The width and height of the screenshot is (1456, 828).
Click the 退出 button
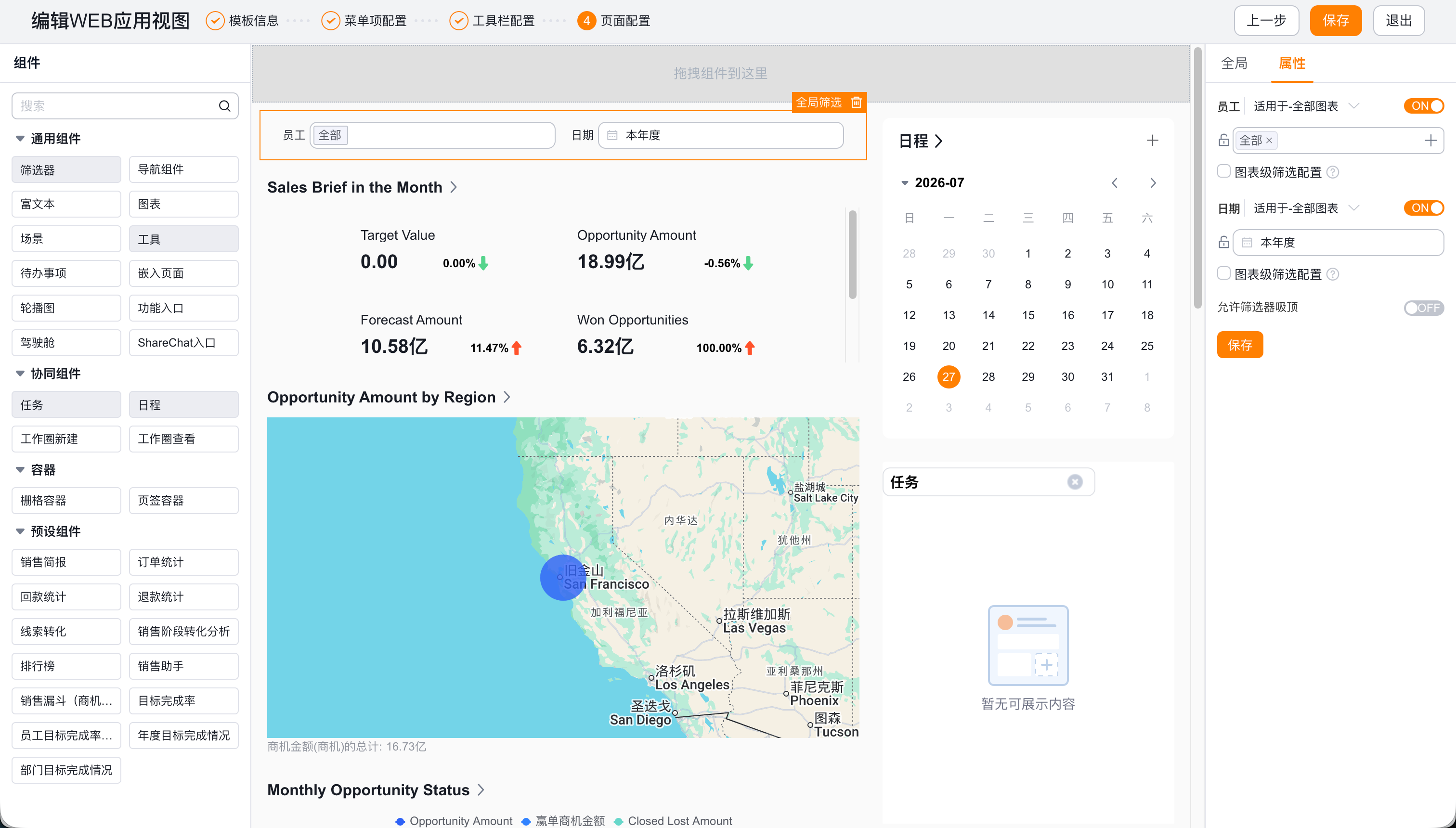pyautogui.click(x=1399, y=21)
